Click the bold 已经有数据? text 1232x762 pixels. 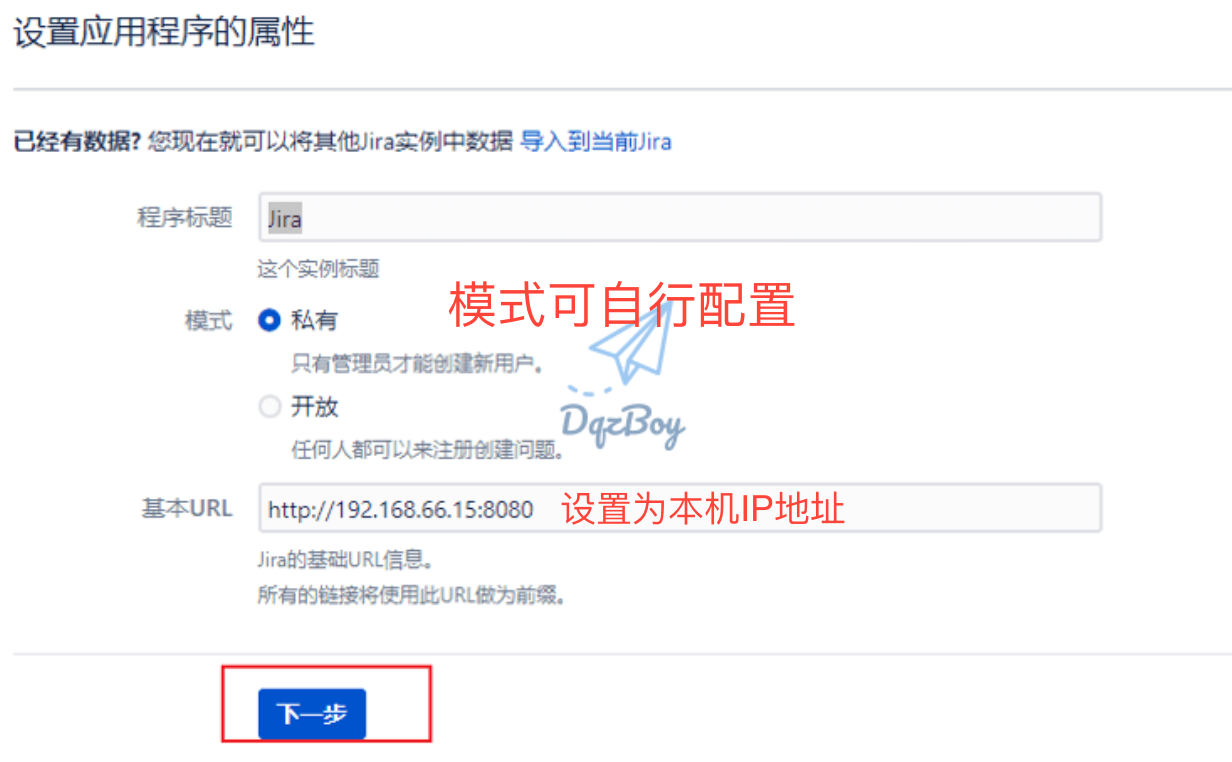[77, 141]
